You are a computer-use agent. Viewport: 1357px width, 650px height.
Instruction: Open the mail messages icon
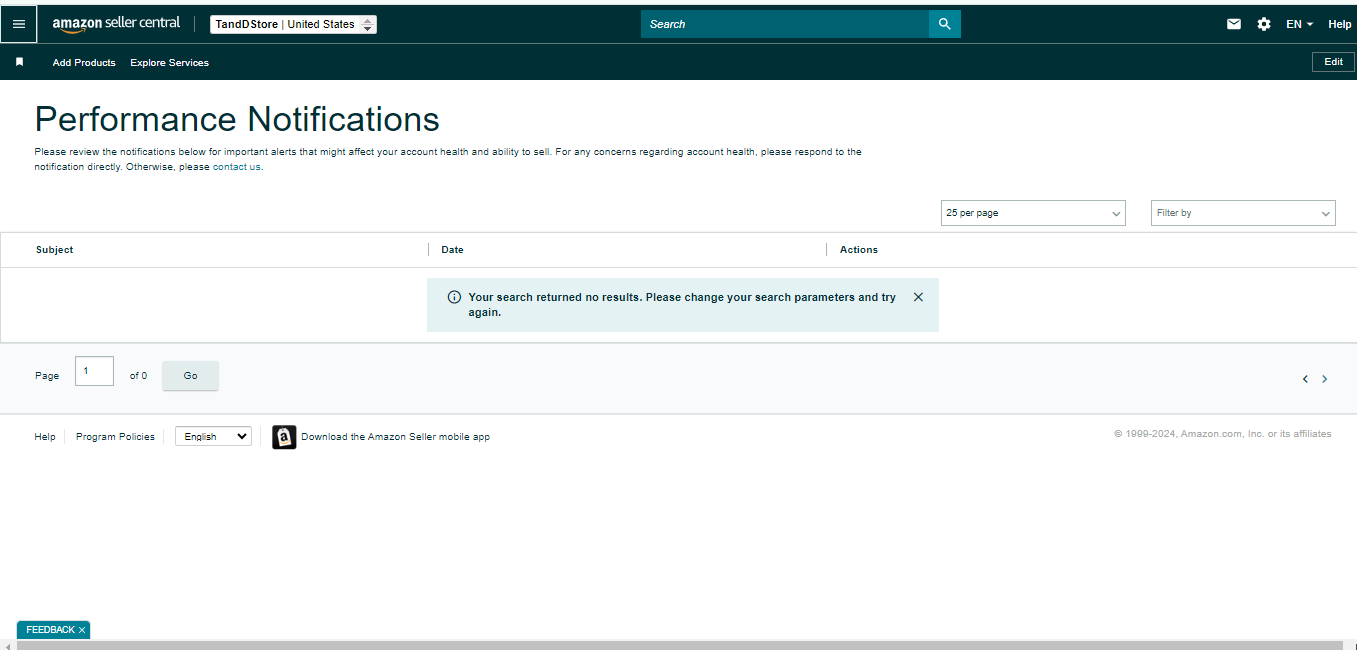[x=1234, y=24]
